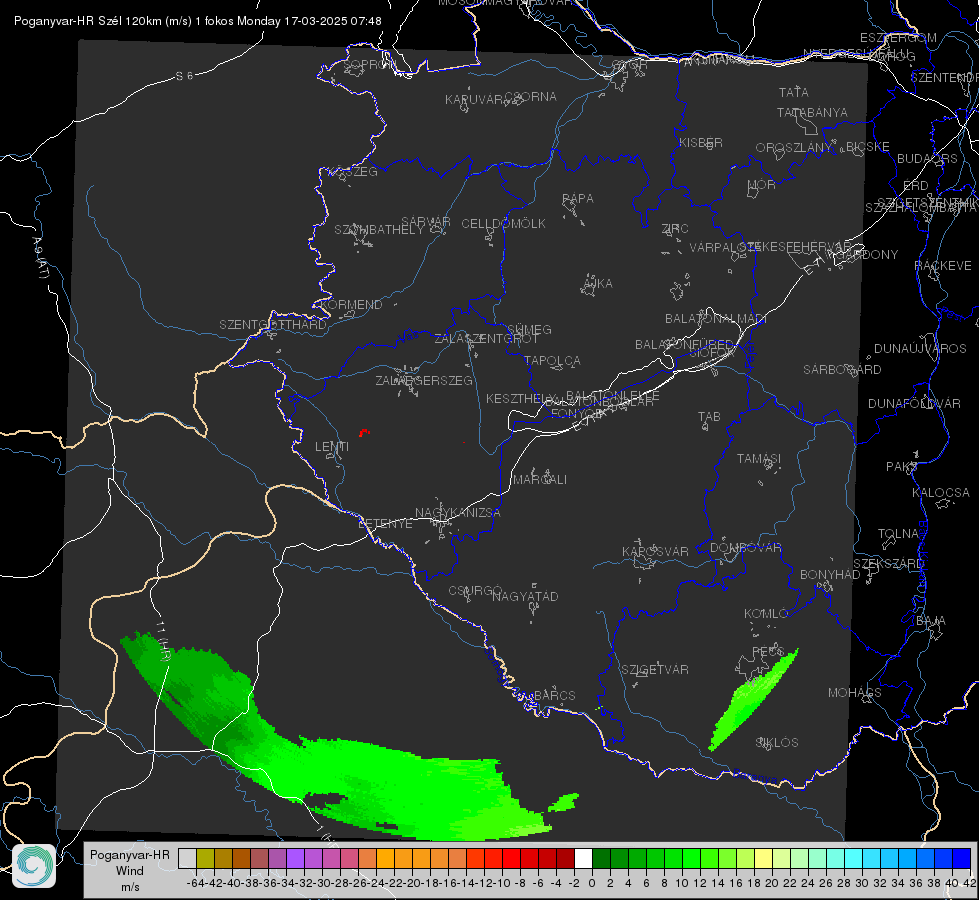Screen dimensions: 979x900
Task: Click the red echo near LENTI
Action: pyautogui.click(x=363, y=432)
